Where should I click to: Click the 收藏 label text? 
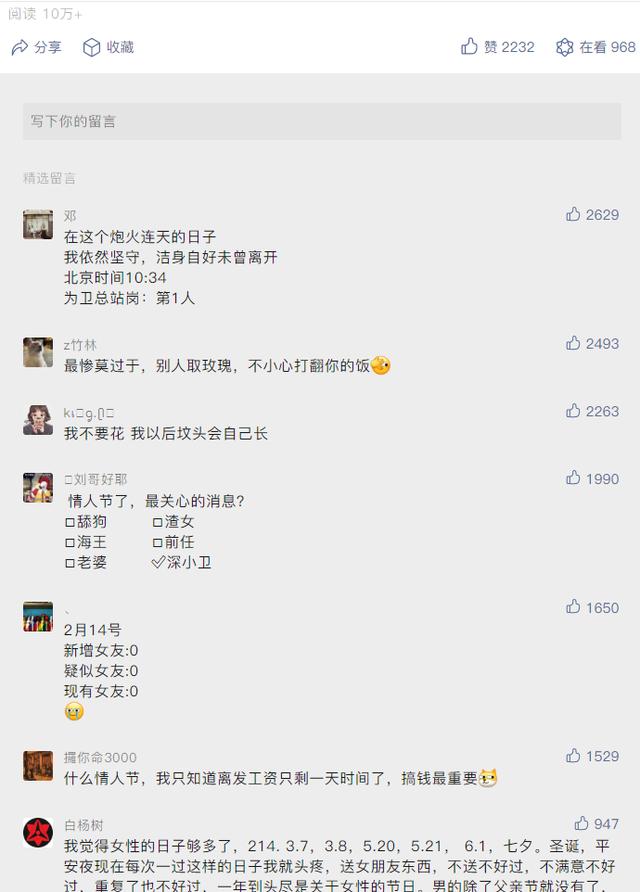click(x=120, y=47)
